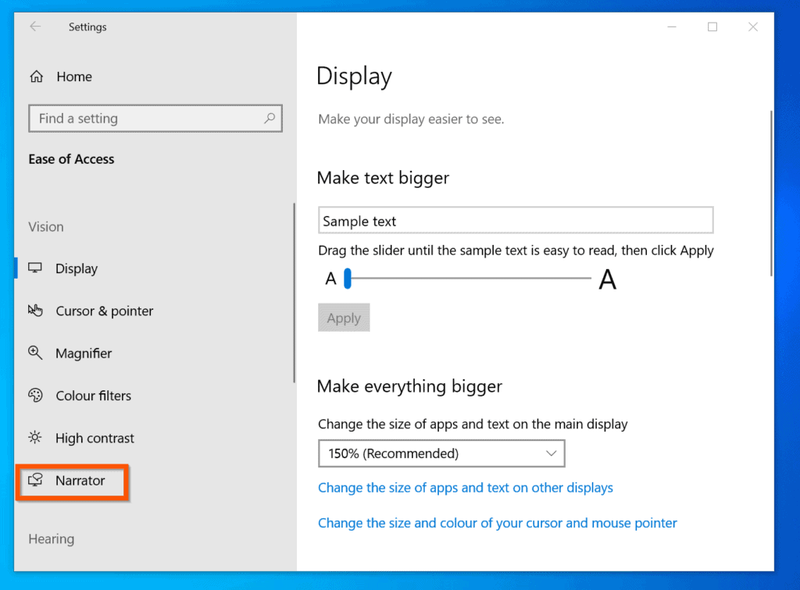Click the back arrow in Settings
The height and width of the screenshot is (590, 800).
(35, 27)
